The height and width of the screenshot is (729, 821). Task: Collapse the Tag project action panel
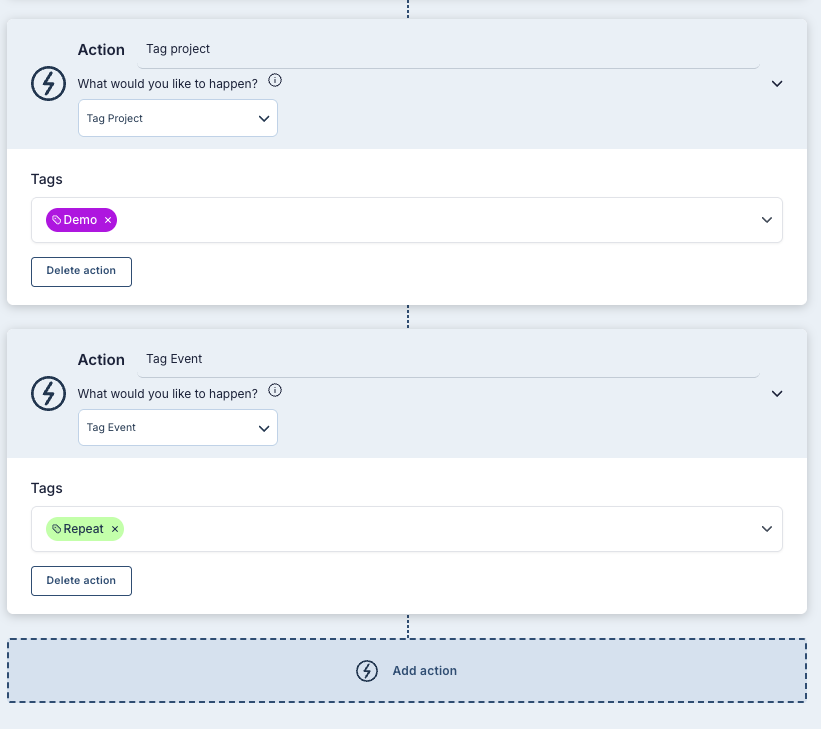pyautogui.click(x=777, y=84)
